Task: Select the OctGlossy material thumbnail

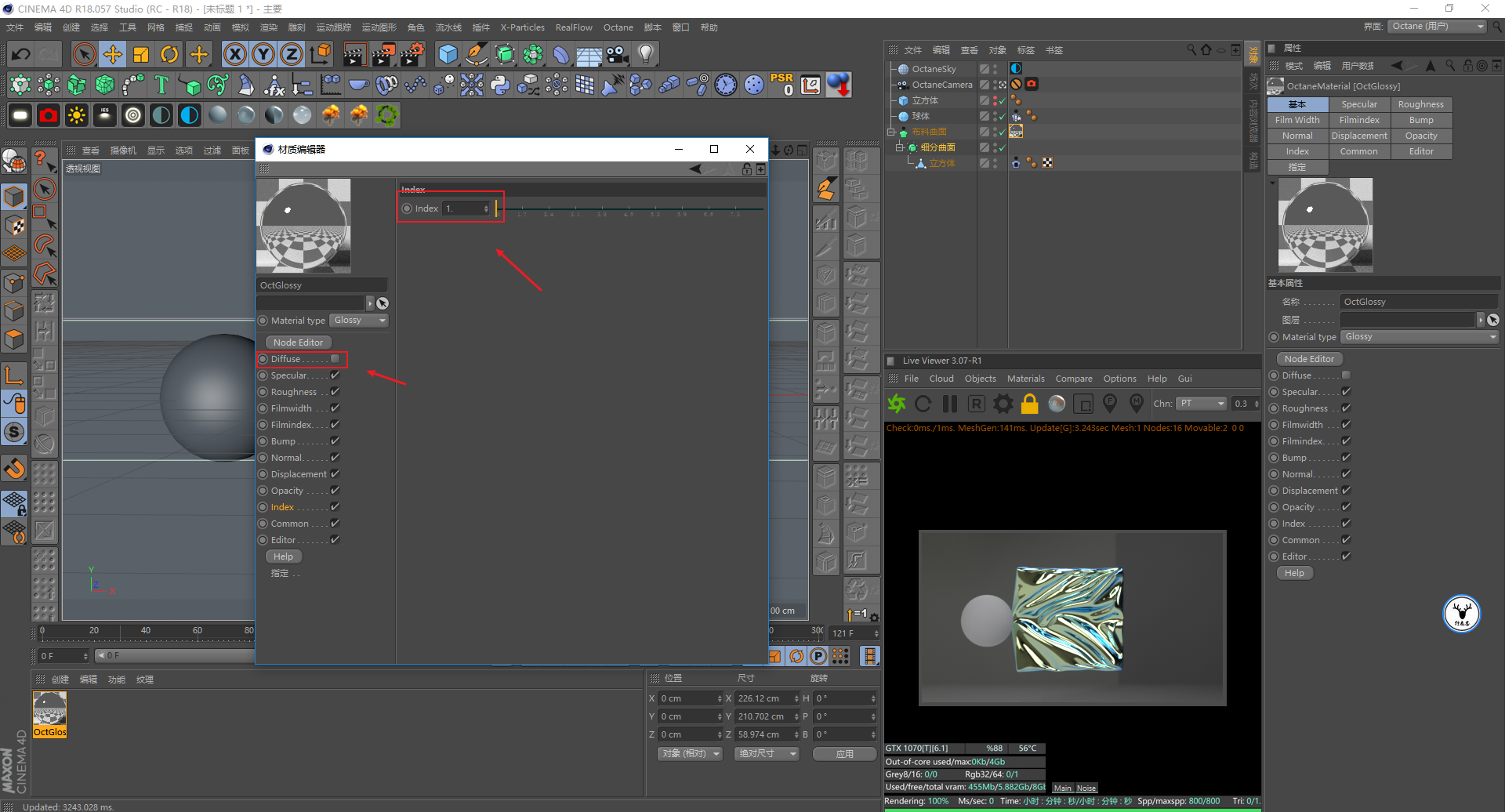Action: point(49,714)
